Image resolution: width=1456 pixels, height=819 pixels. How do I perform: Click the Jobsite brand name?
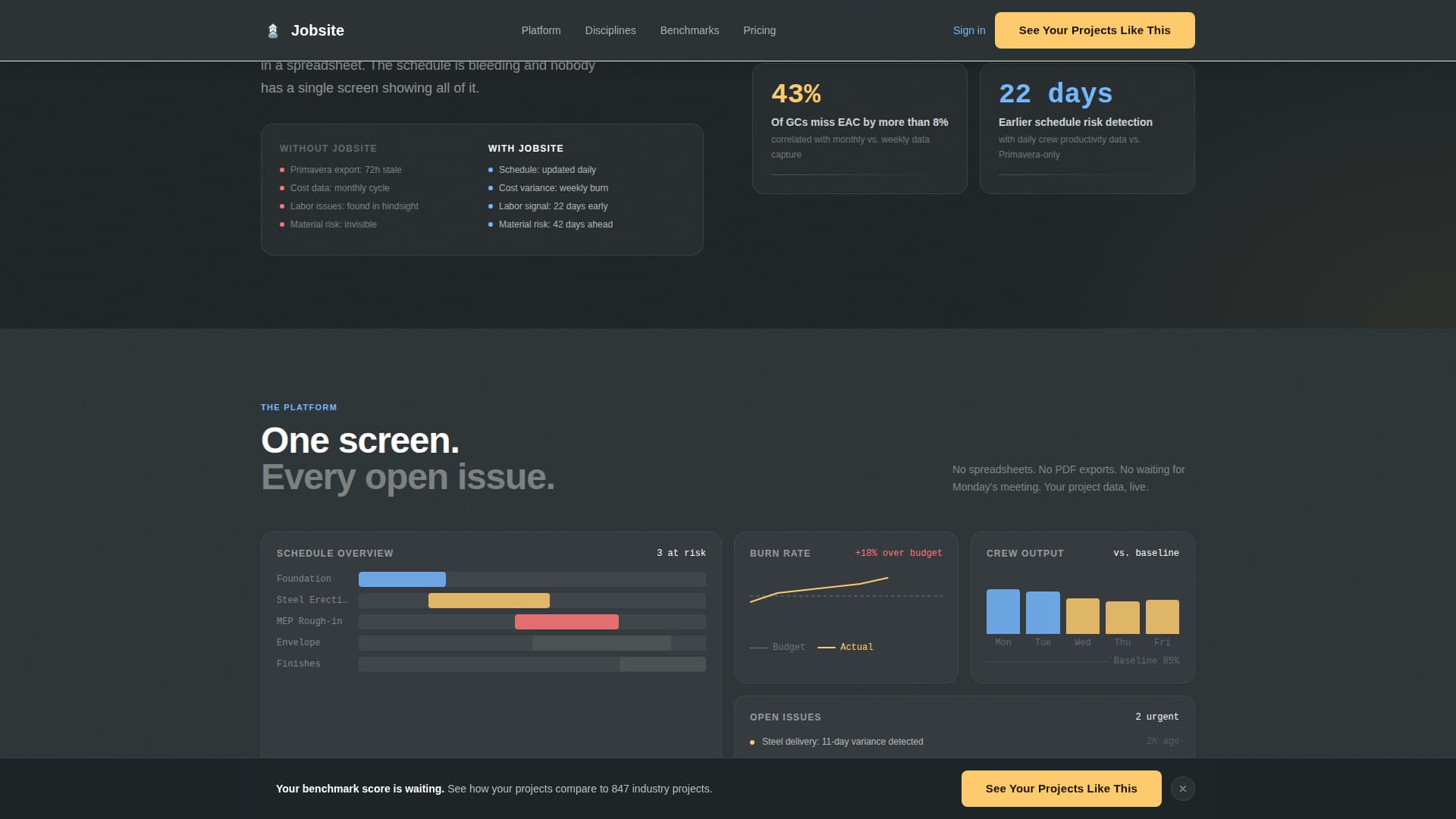click(317, 30)
